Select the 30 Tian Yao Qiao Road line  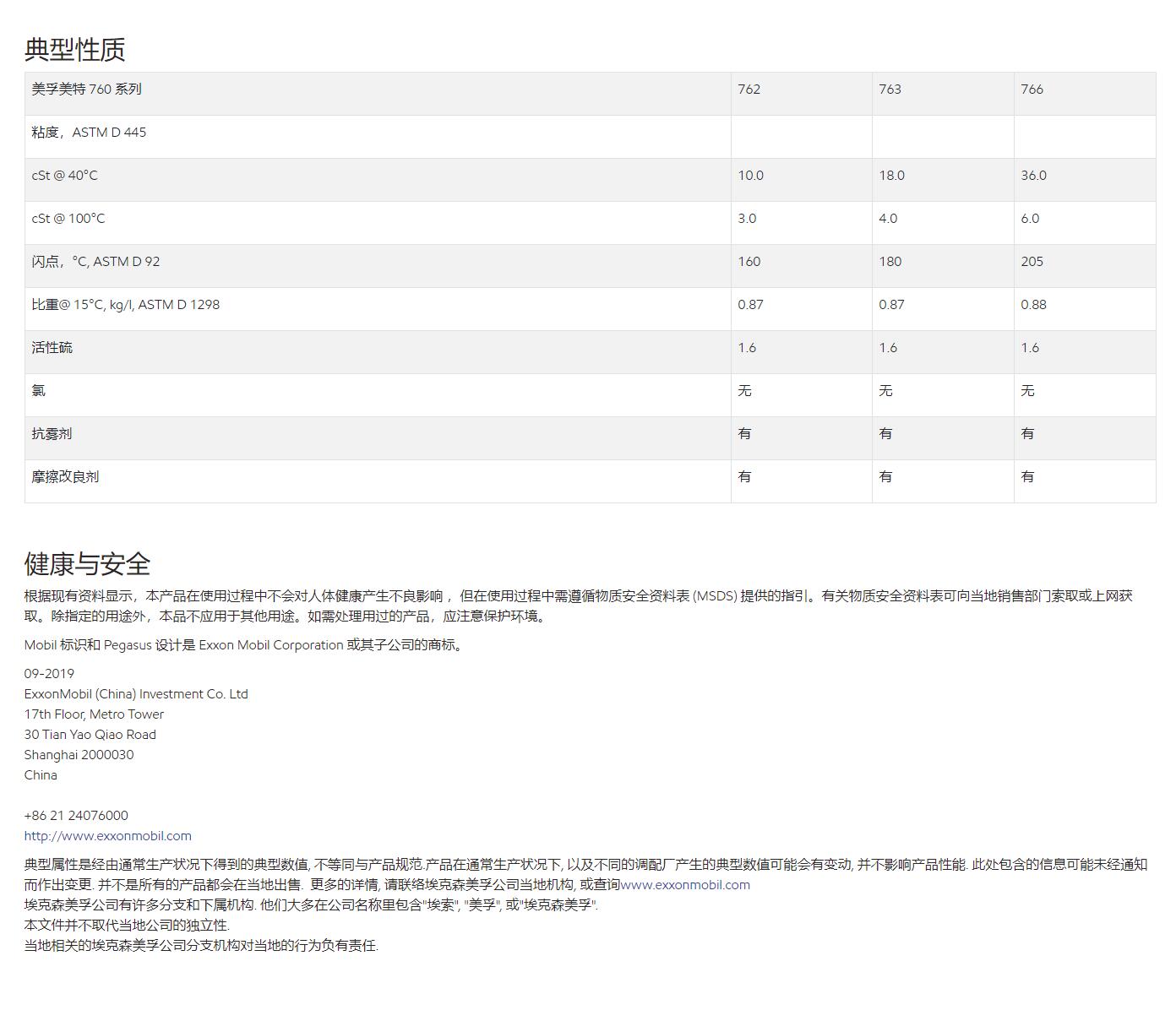point(90,735)
